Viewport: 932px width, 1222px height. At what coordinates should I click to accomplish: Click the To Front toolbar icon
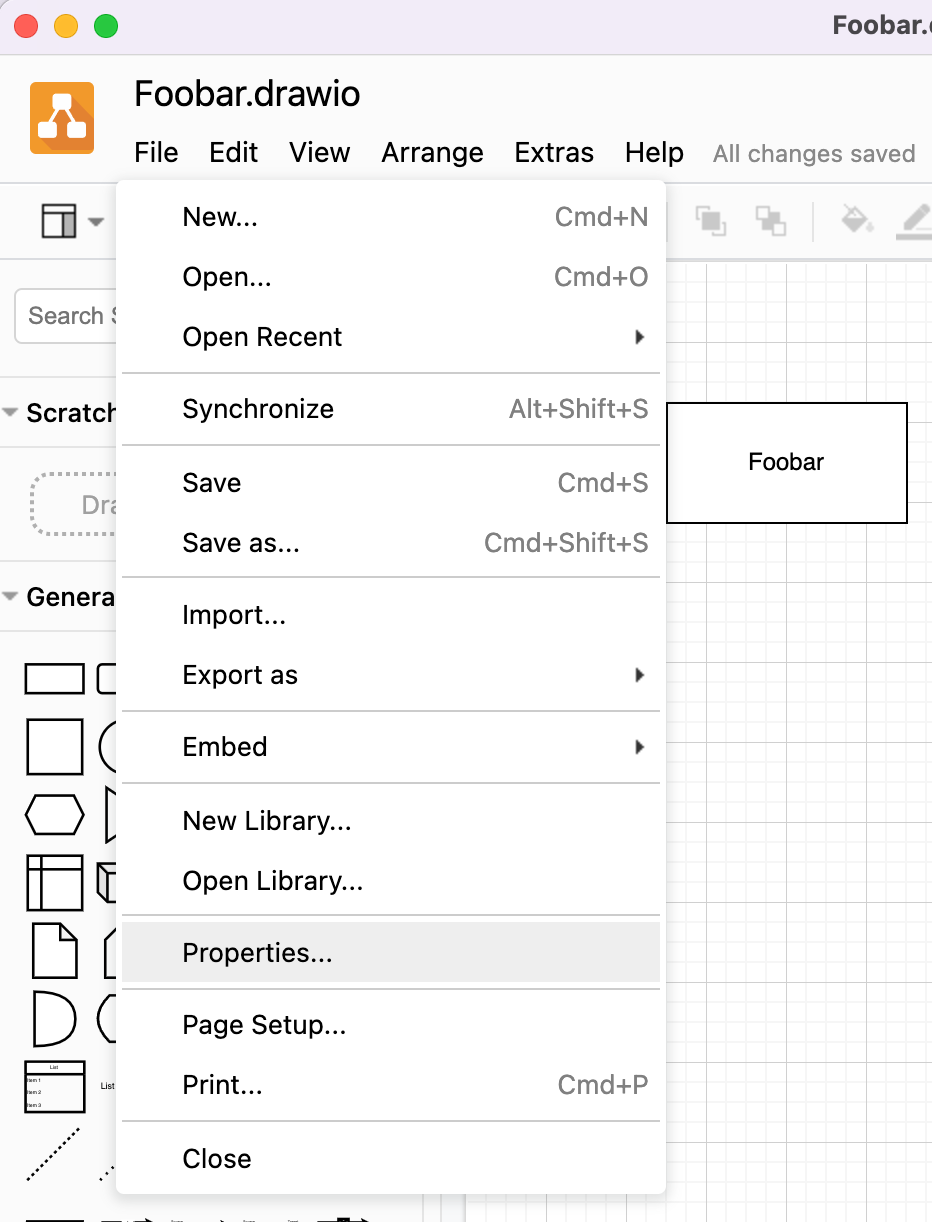[x=712, y=222]
